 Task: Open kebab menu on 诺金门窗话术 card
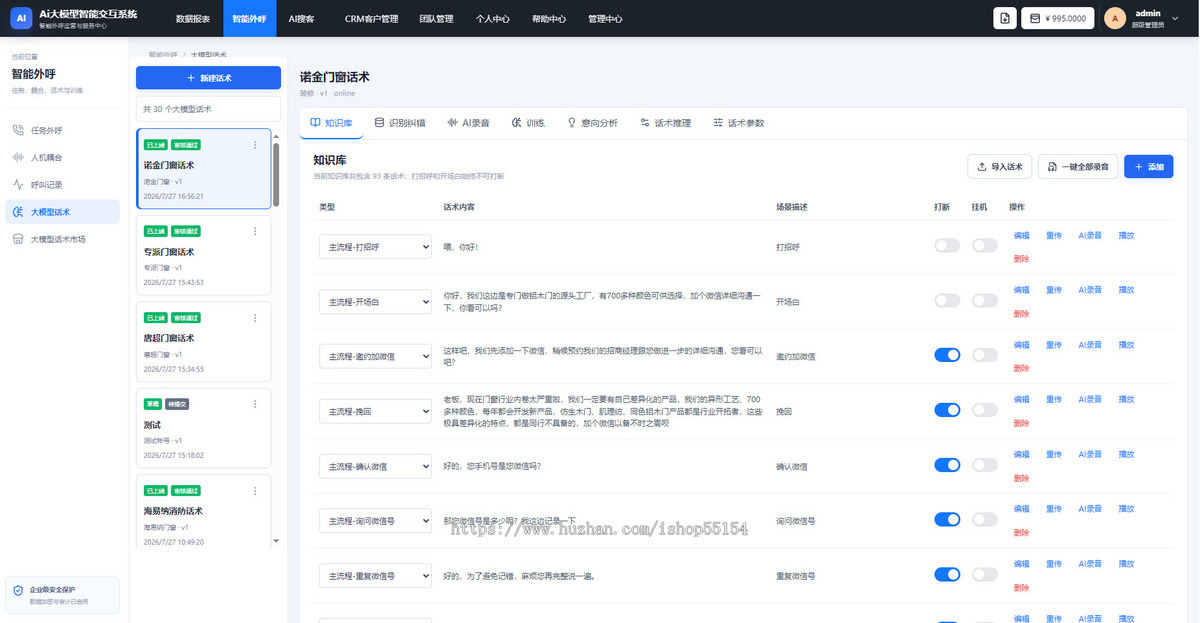click(255, 145)
